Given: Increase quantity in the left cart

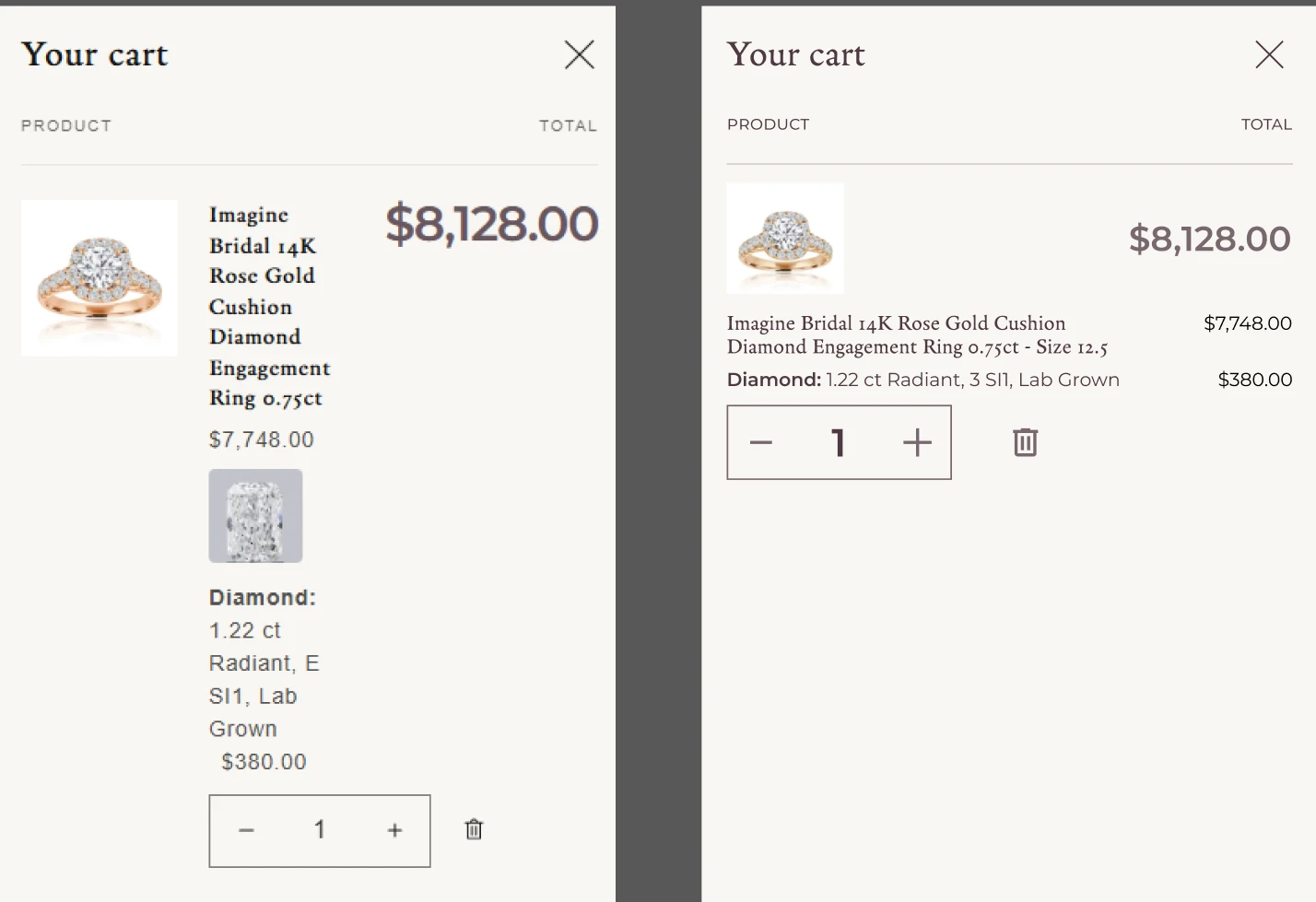Looking at the screenshot, I should click(394, 830).
